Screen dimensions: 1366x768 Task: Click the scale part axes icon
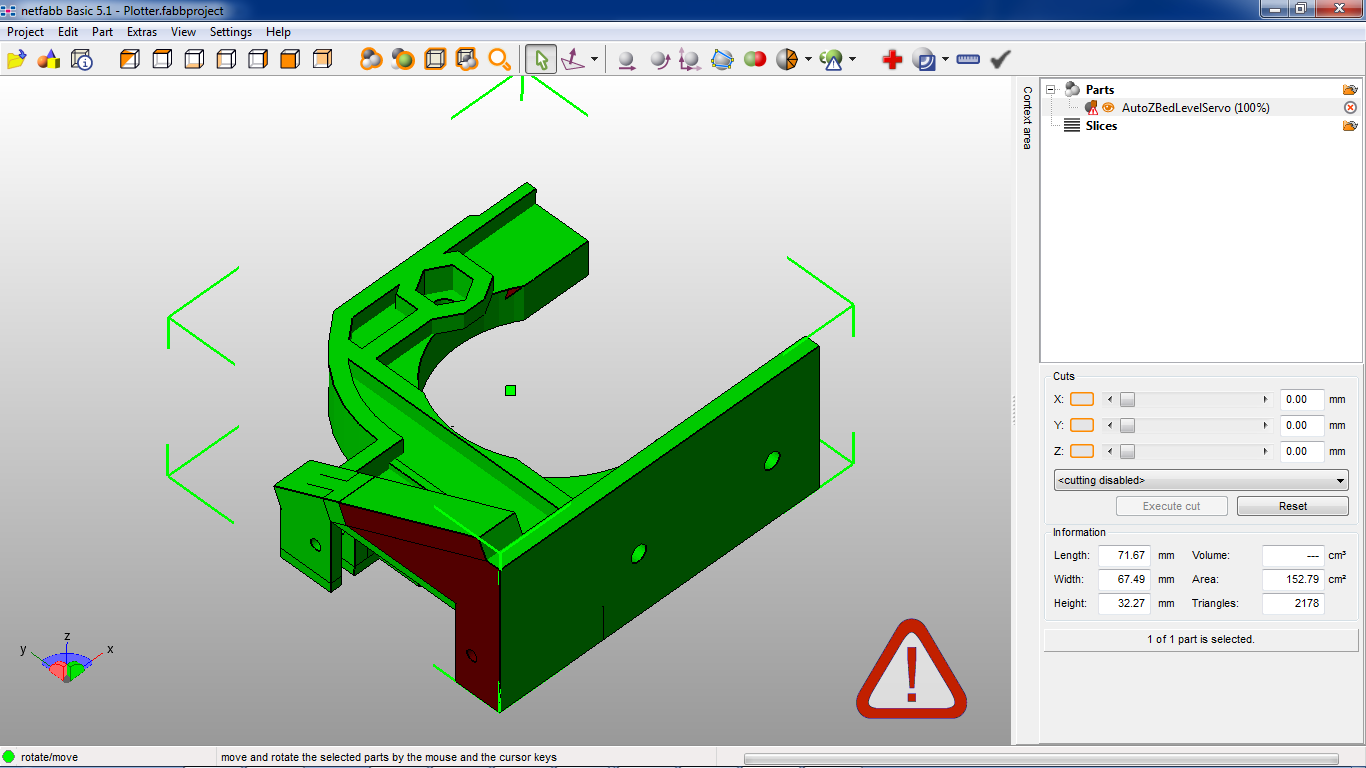pos(690,60)
